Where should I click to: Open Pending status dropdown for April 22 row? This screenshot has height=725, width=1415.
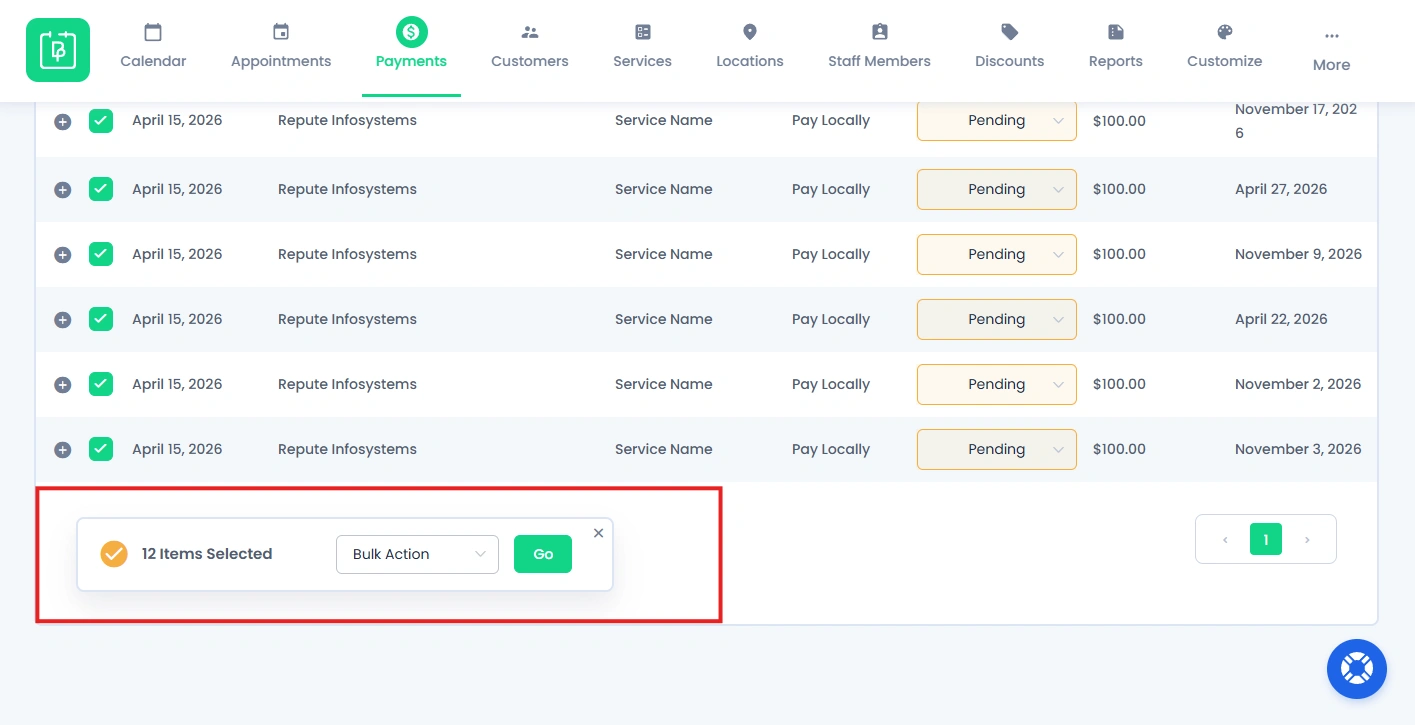(x=997, y=319)
